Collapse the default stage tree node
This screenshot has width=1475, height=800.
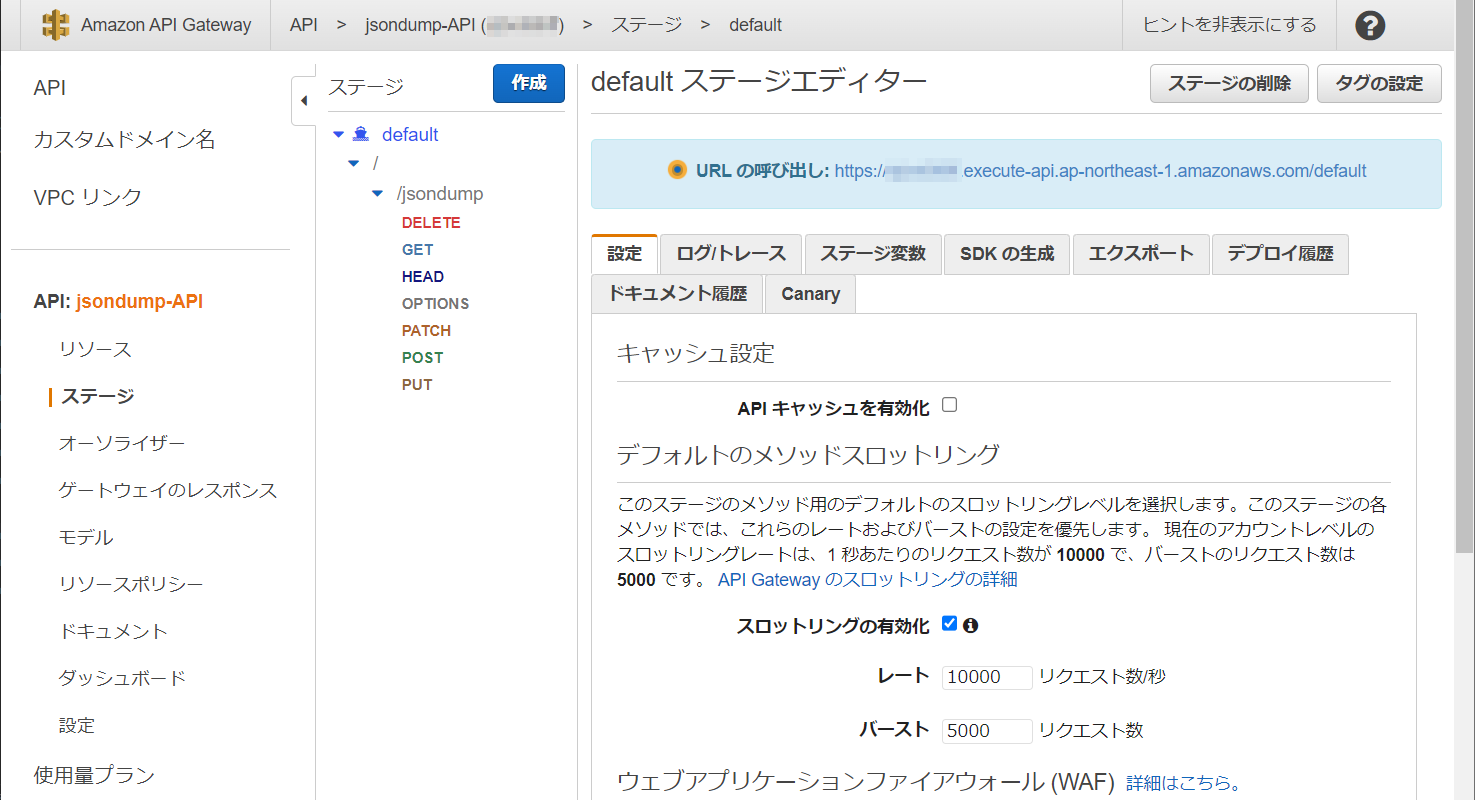tap(338, 135)
